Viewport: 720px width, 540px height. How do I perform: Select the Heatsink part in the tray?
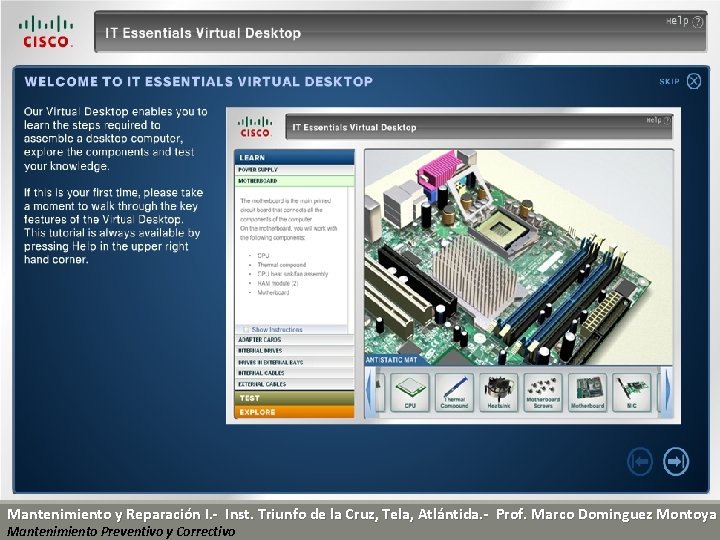[499, 392]
